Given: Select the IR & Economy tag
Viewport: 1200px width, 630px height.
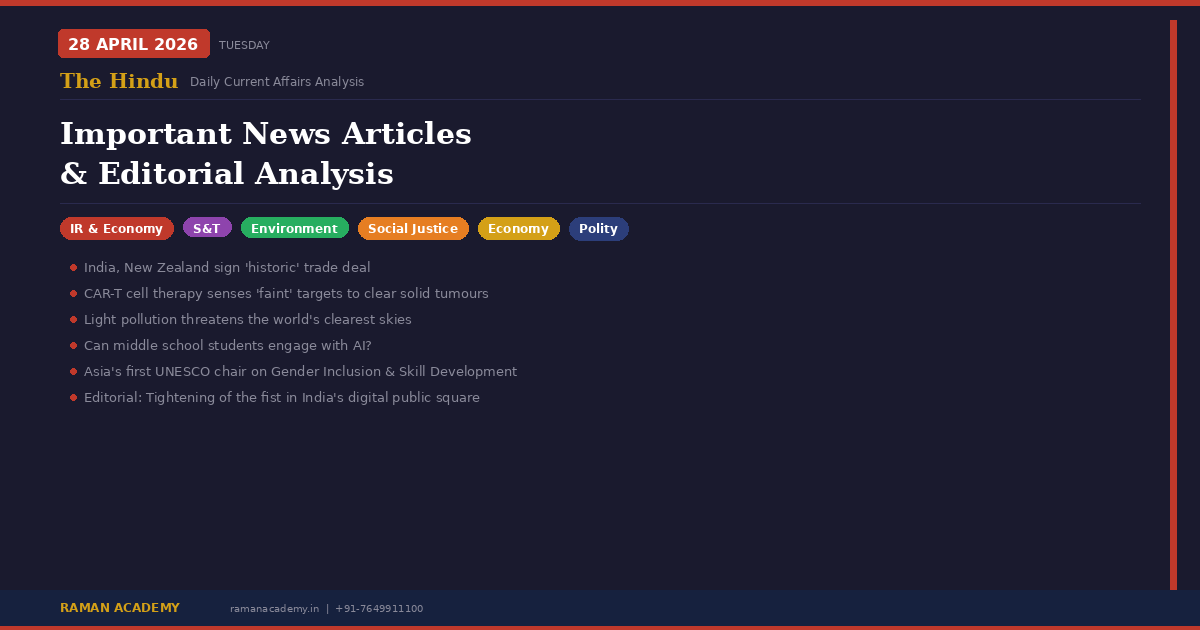Looking at the screenshot, I should point(117,229).
